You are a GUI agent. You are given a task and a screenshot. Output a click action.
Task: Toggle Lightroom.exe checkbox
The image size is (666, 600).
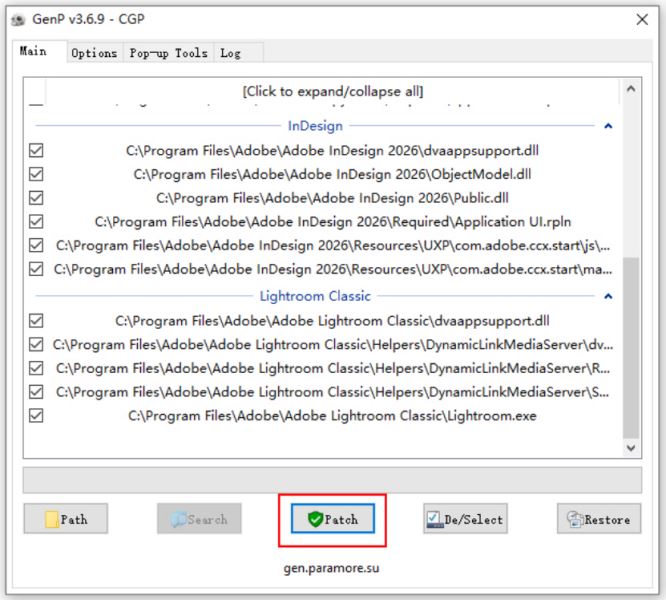(x=36, y=415)
